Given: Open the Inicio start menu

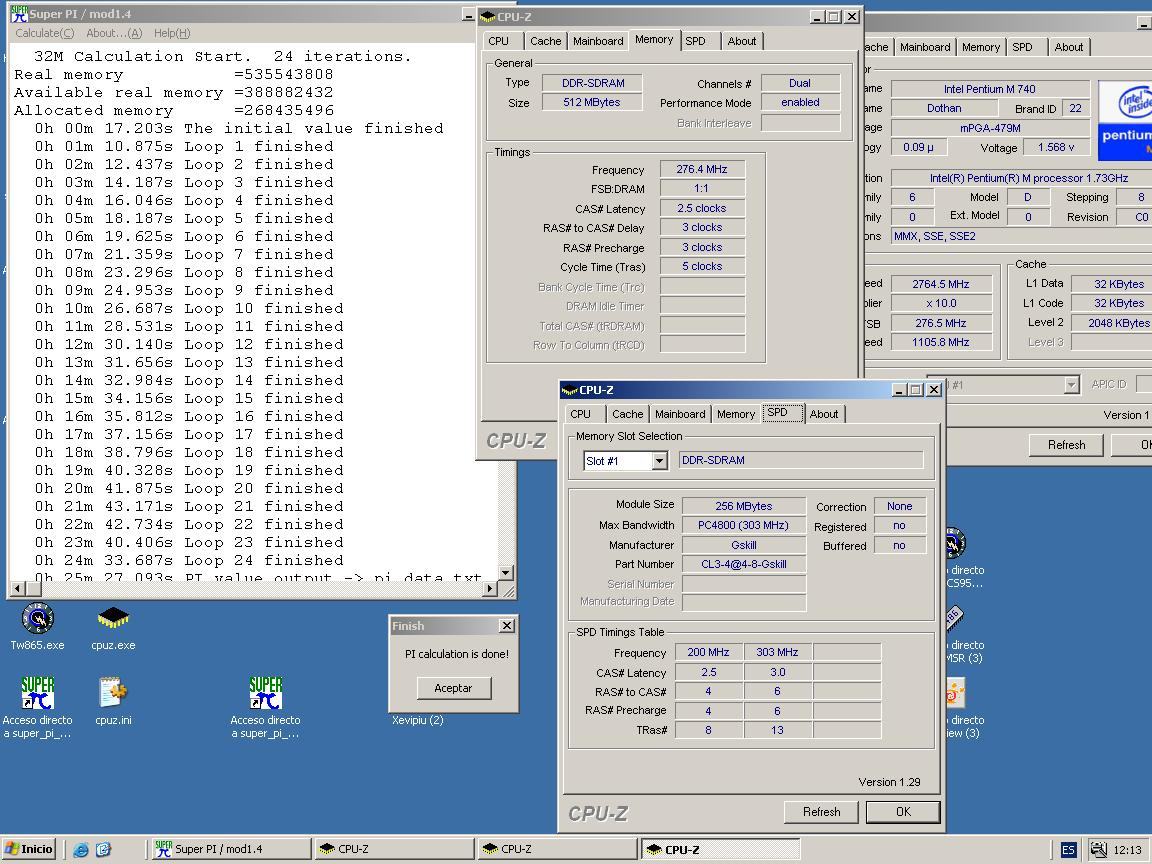Looking at the screenshot, I should (29, 849).
